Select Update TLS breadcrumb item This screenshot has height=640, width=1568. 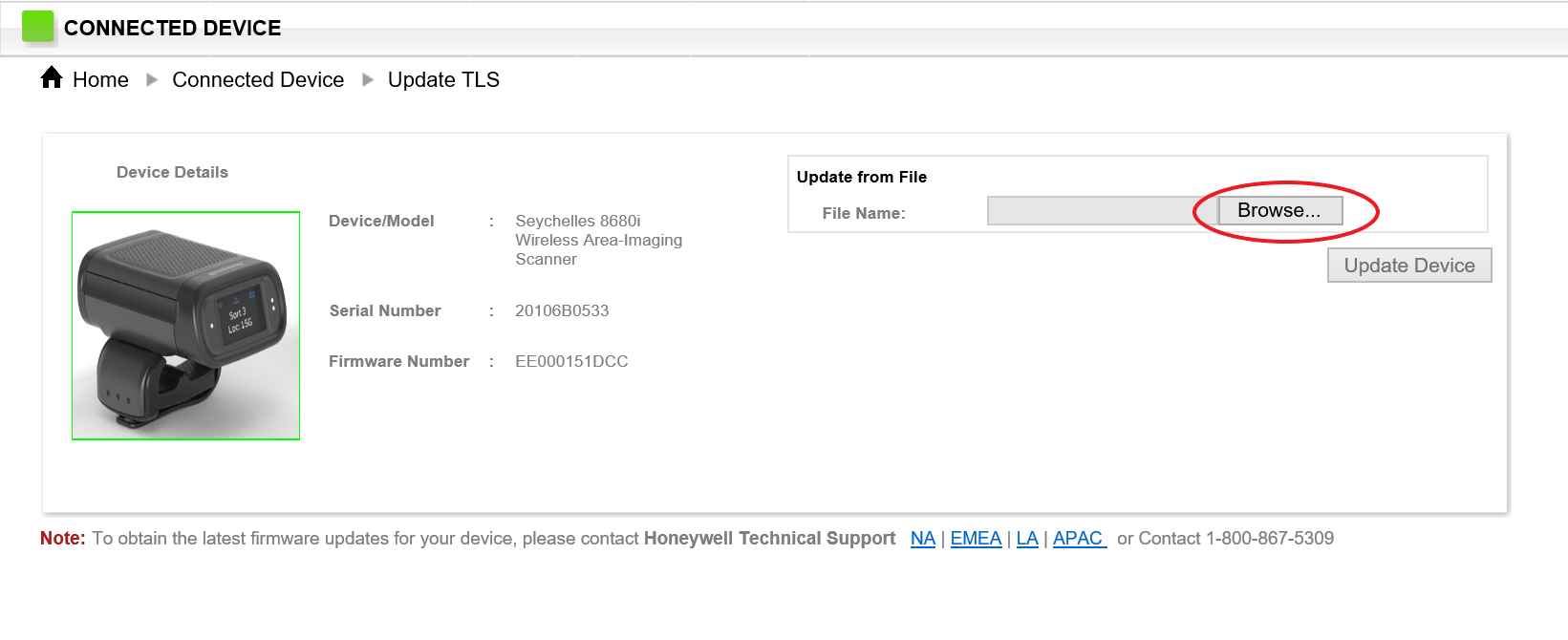[x=443, y=80]
